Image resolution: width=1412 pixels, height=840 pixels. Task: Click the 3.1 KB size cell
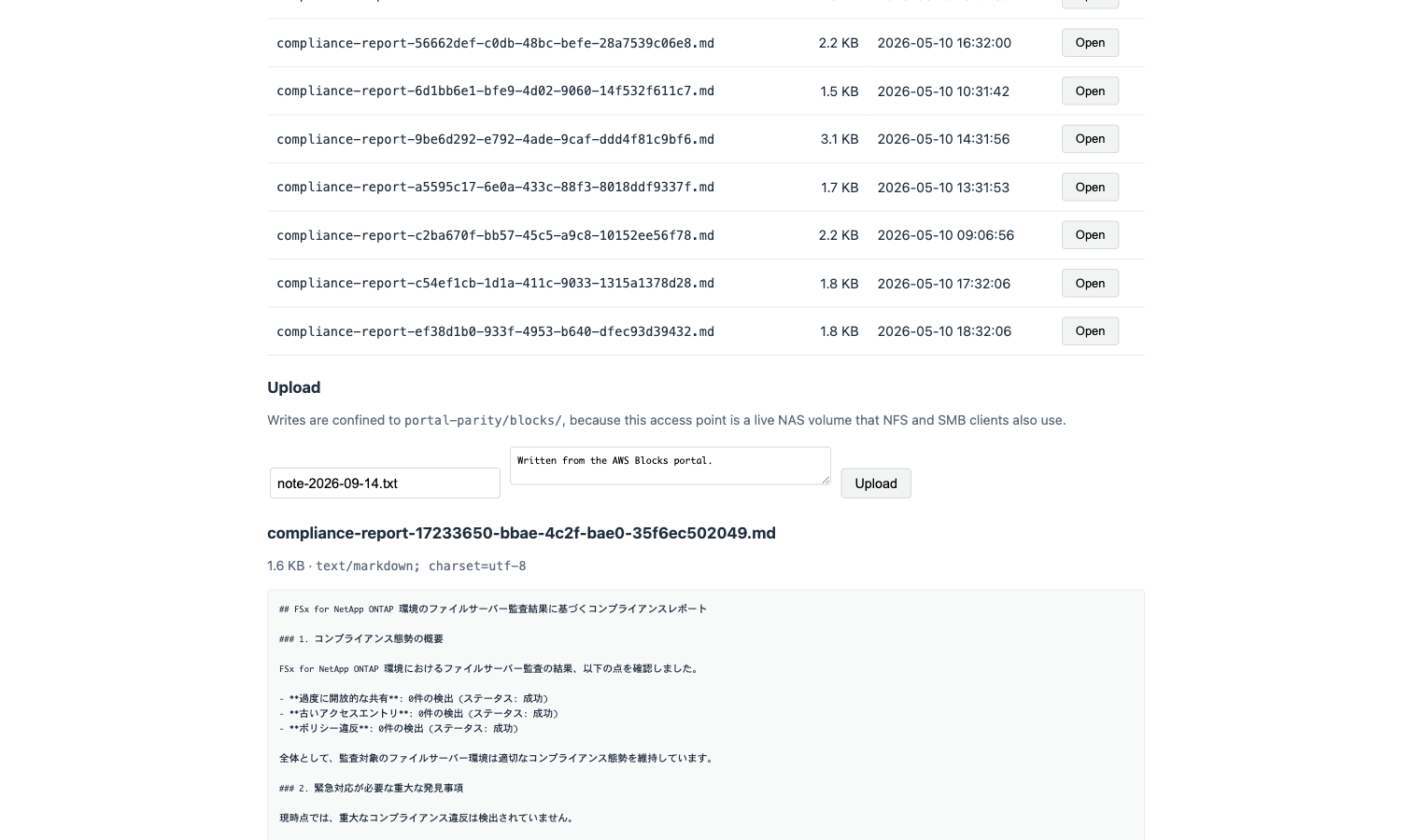coord(839,139)
